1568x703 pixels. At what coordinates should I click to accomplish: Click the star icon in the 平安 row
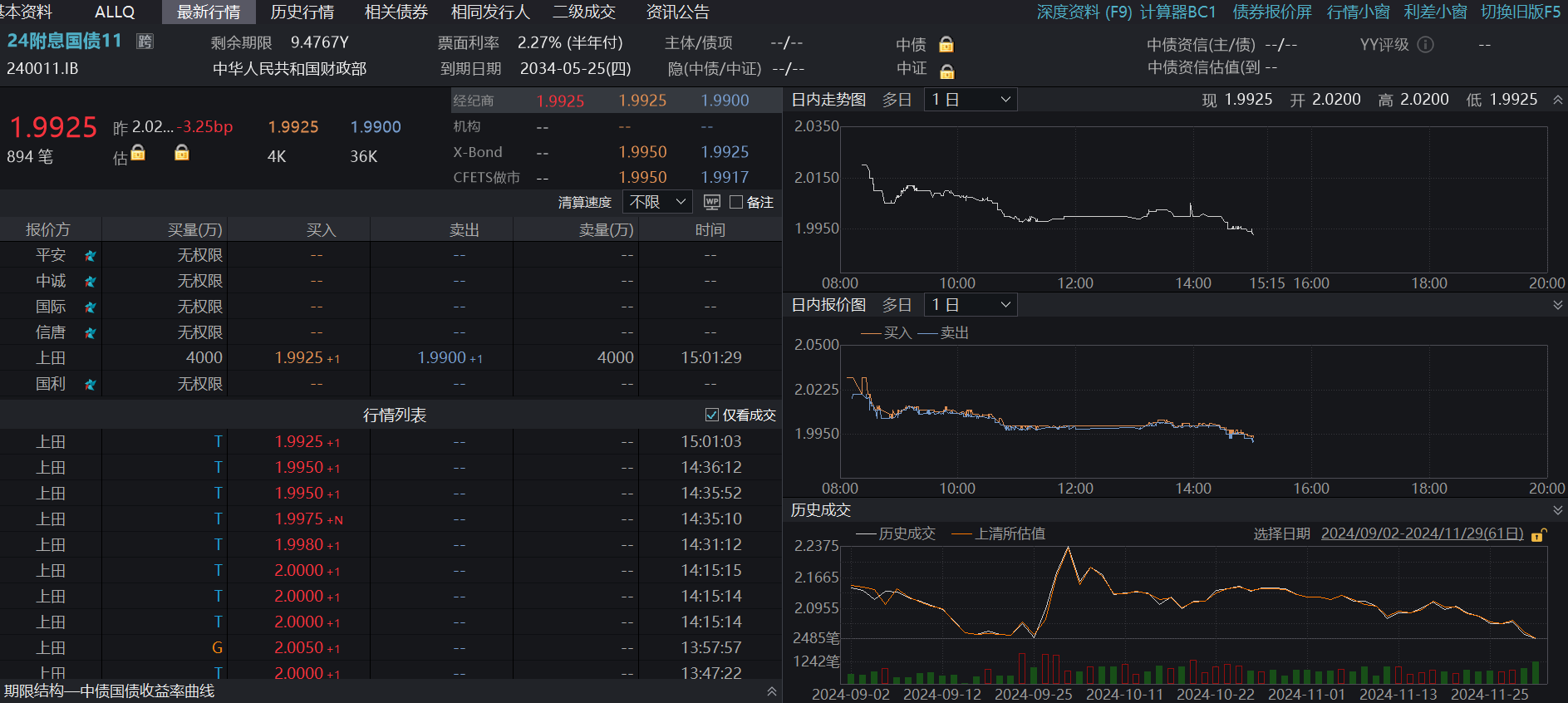click(x=90, y=256)
